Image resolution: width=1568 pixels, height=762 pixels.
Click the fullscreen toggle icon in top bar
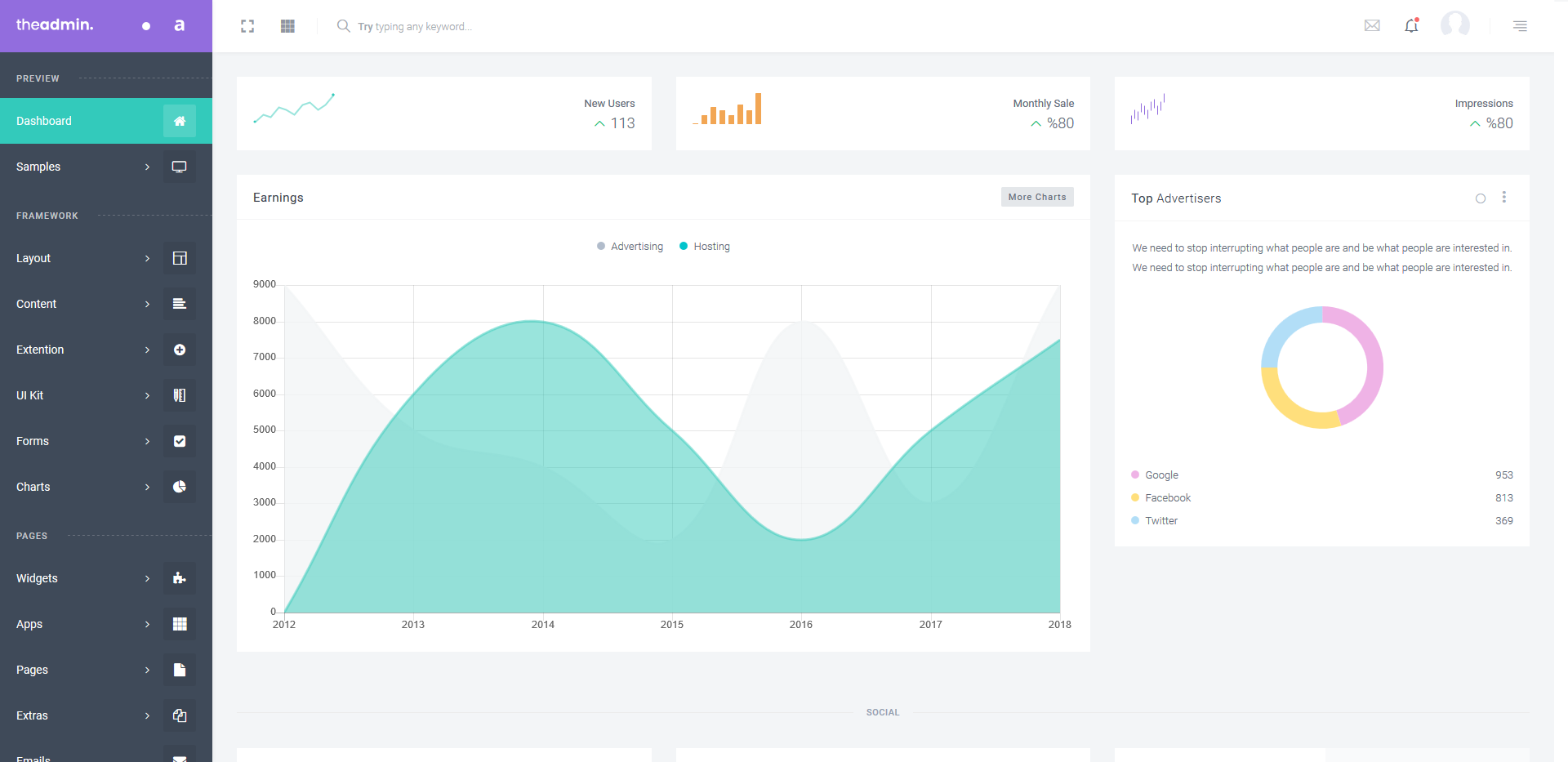pyautogui.click(x=247, y=26)
